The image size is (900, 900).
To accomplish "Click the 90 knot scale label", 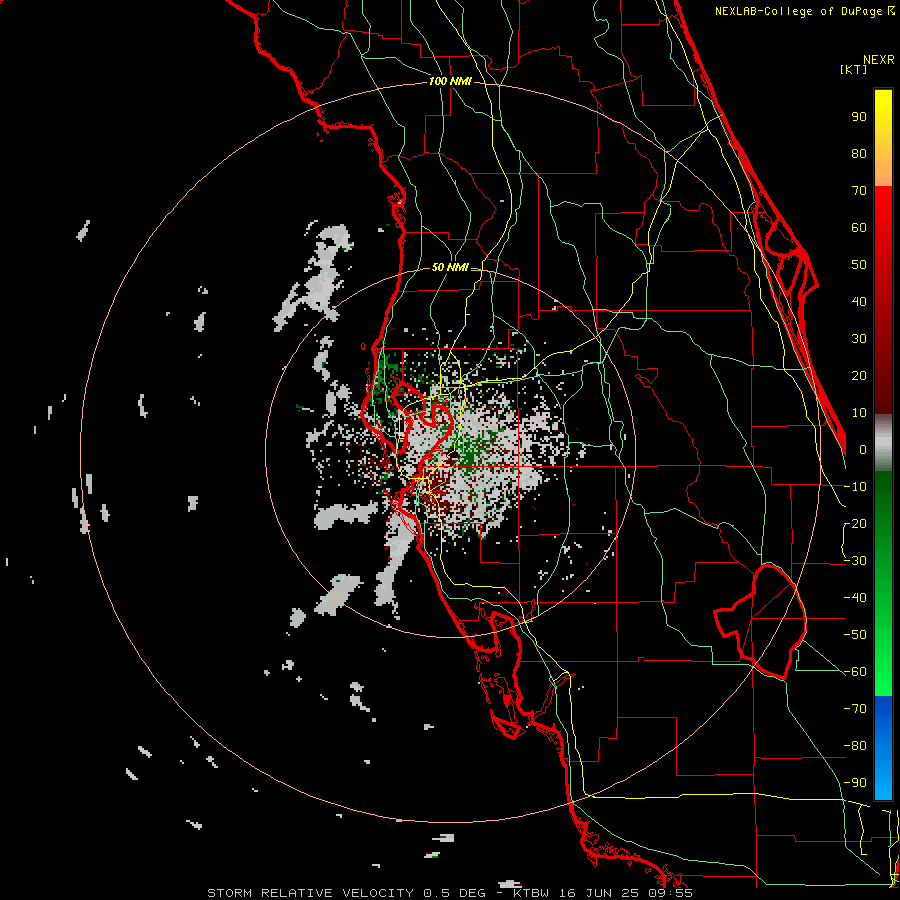I will (859, 117).
